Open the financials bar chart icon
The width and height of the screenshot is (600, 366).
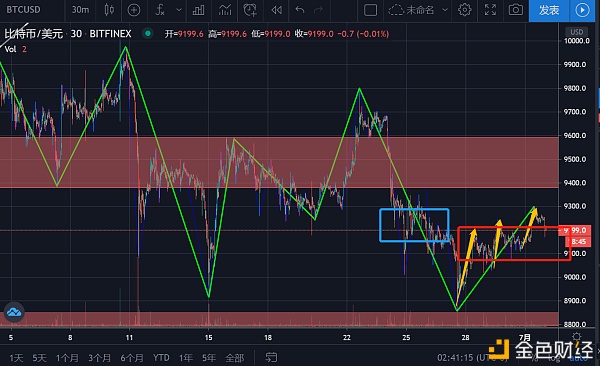point(198,10)
